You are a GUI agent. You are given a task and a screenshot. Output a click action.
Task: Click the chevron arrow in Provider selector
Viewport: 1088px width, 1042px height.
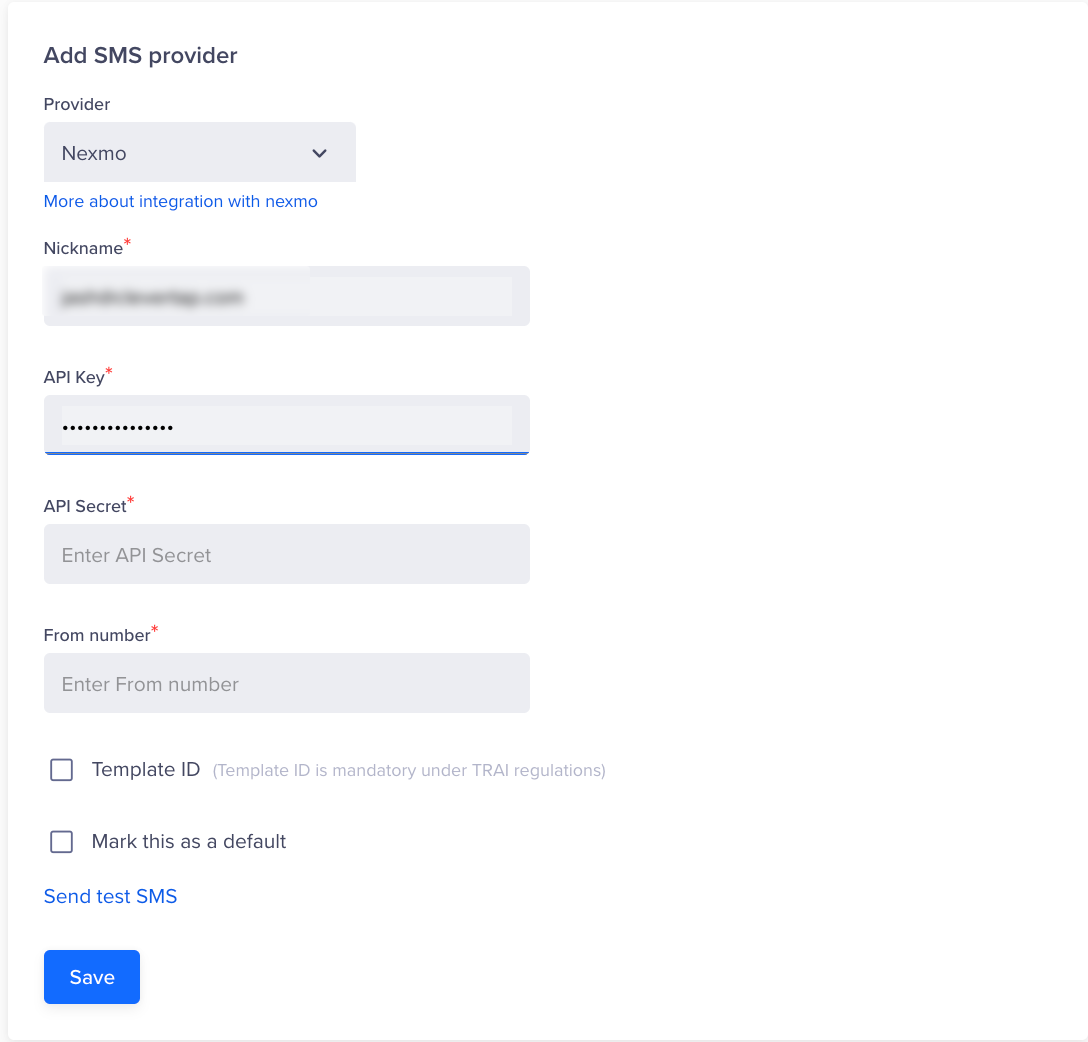click(x=319, y=153)
